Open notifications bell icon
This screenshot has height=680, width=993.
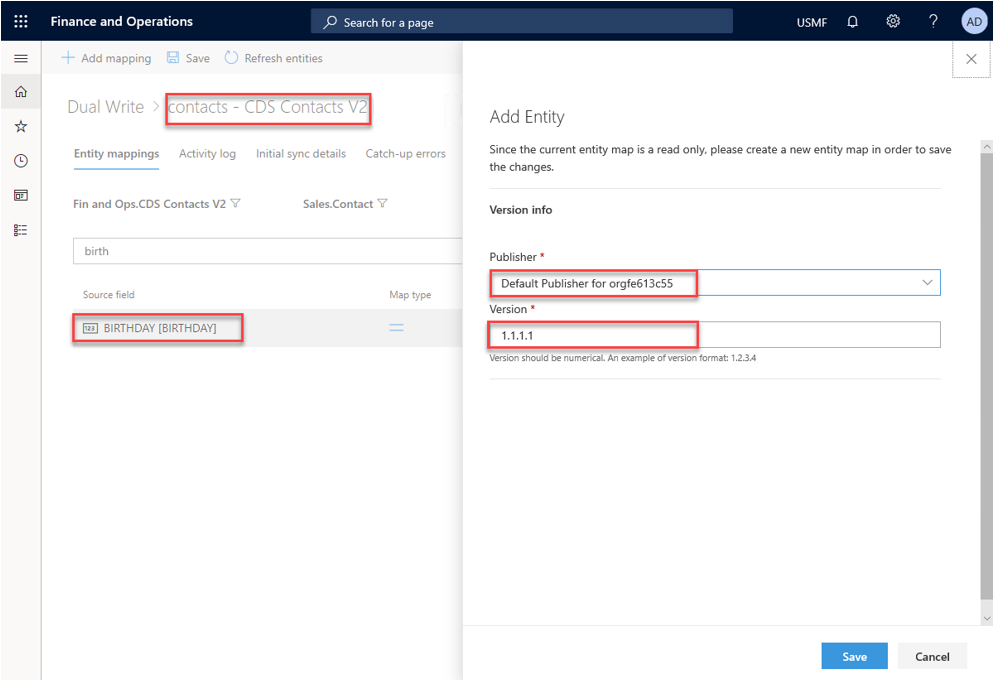click(852, 22)
